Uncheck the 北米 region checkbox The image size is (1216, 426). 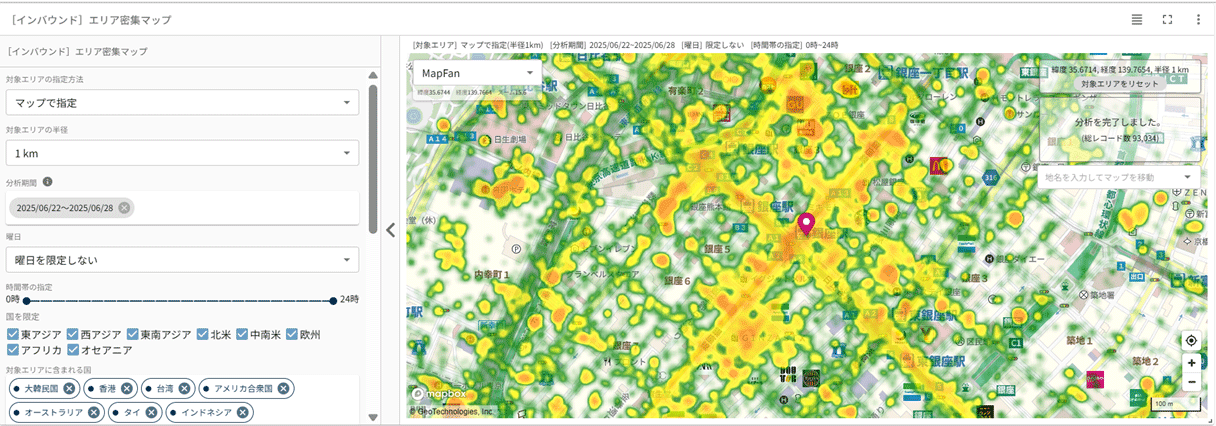(x=202, y=334)
